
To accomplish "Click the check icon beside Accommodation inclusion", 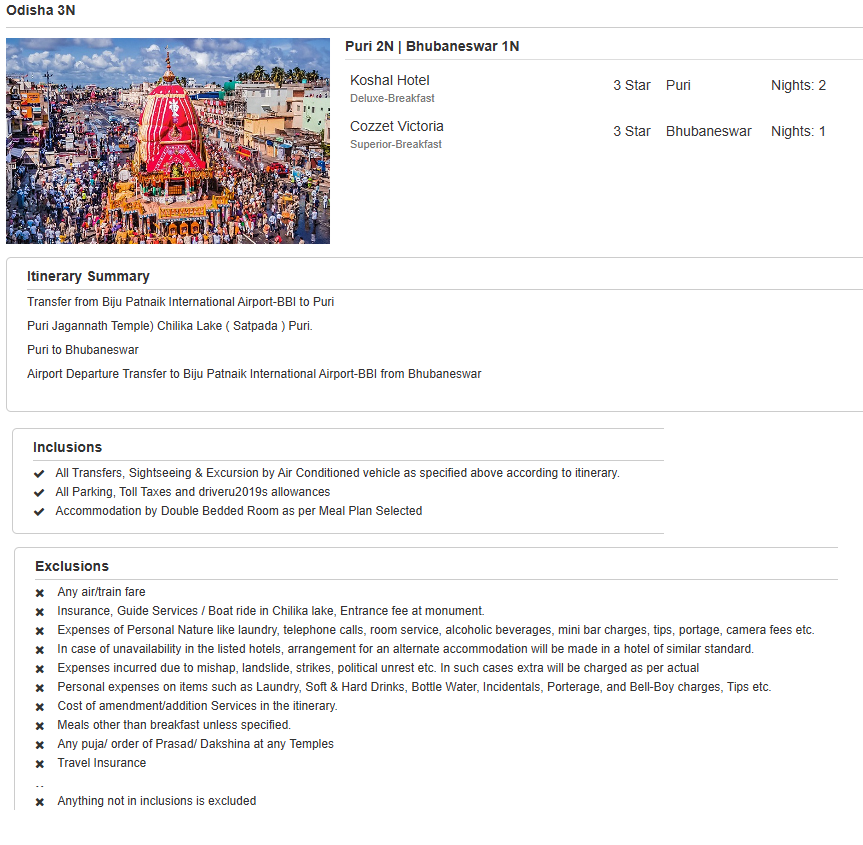I will pyautogui.click(x=39, y=511).
